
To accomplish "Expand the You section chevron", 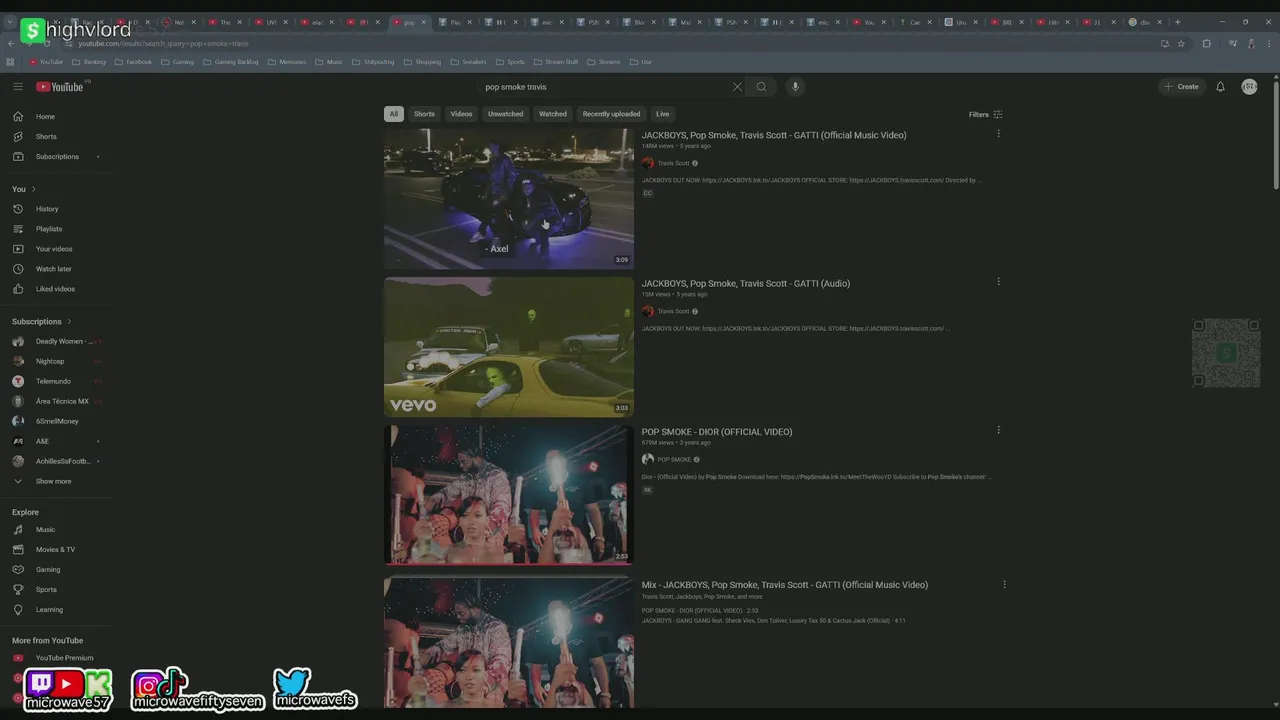I will pyautogui.click(x=33, y=189).
